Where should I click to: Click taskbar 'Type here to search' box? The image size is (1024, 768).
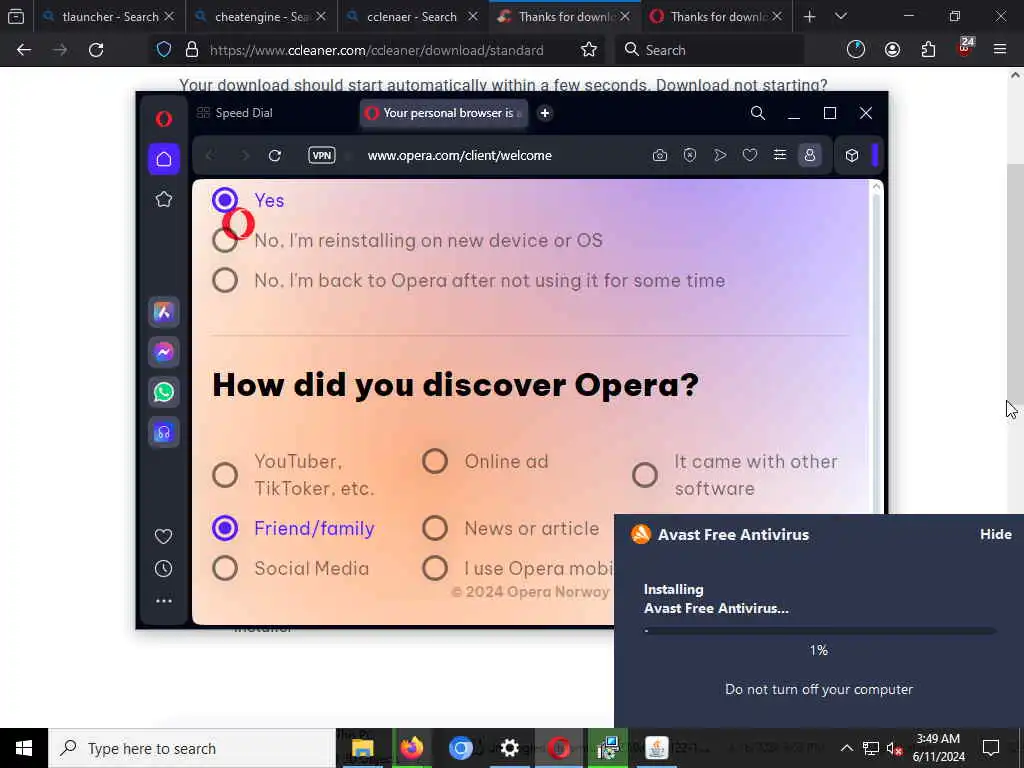191,748
